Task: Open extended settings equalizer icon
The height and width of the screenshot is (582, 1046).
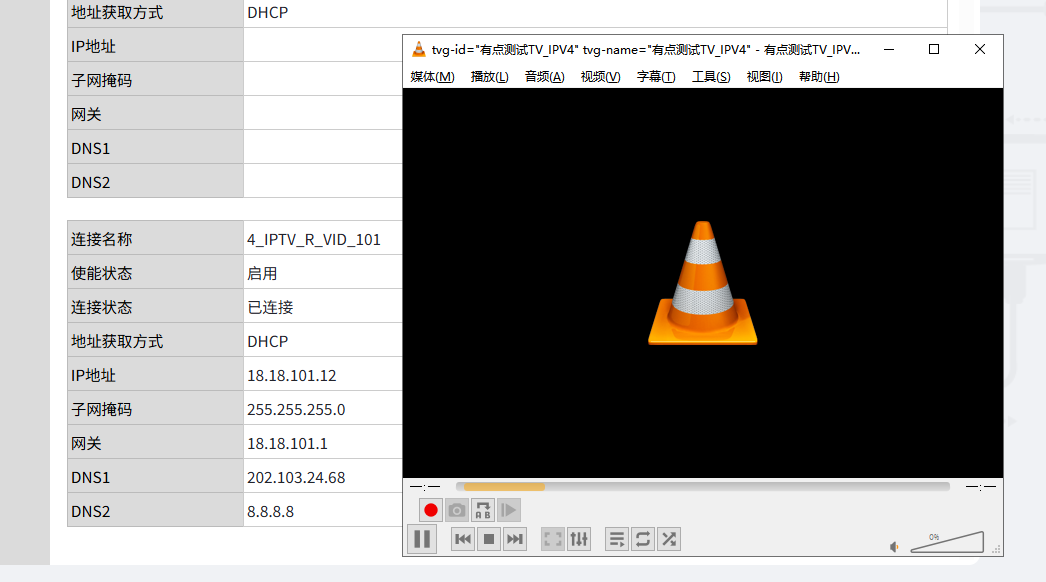Action: 579,539
